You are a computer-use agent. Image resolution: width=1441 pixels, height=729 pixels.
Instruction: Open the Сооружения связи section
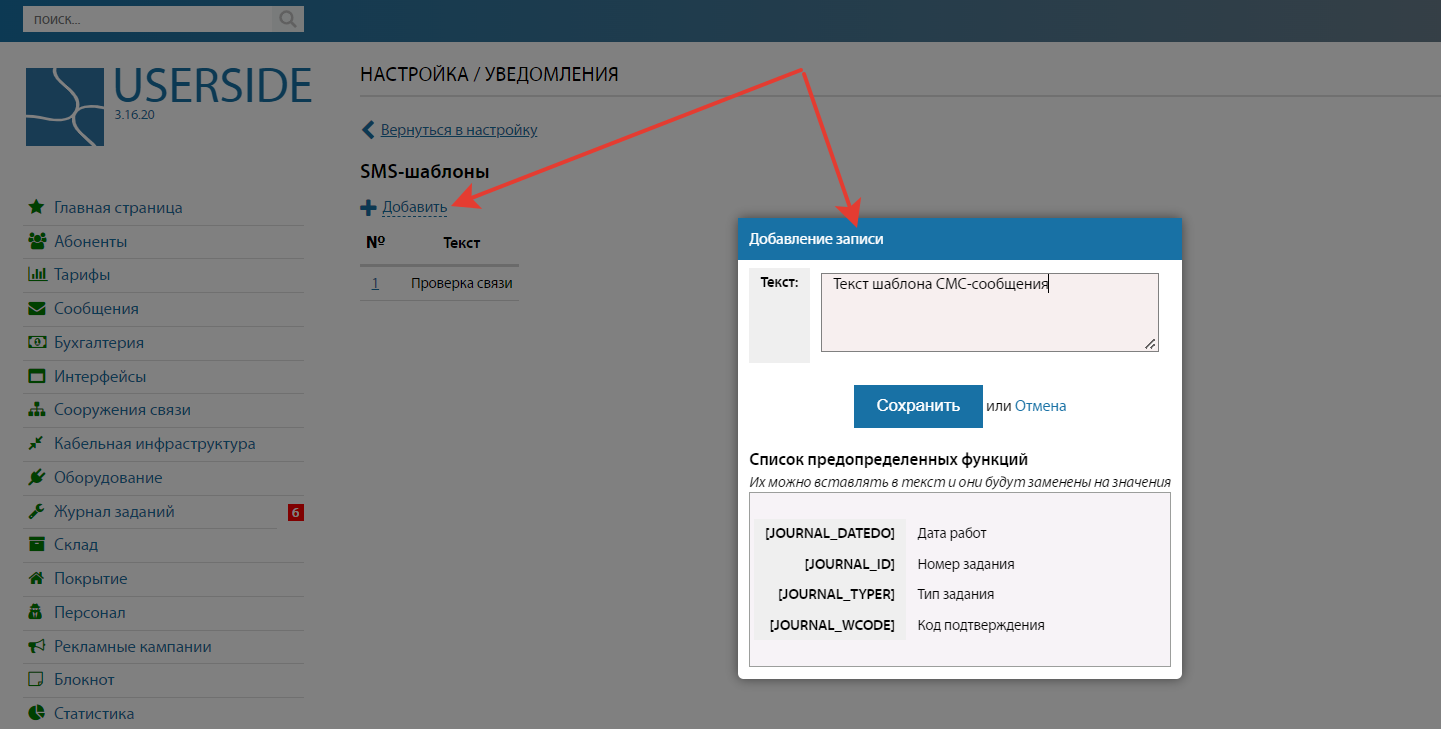point(122,410)
